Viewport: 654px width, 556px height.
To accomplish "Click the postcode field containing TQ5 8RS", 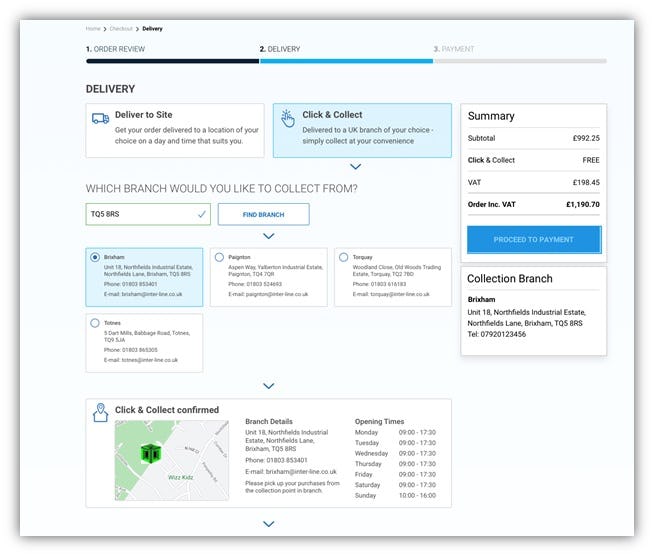I will coord(148,214).
